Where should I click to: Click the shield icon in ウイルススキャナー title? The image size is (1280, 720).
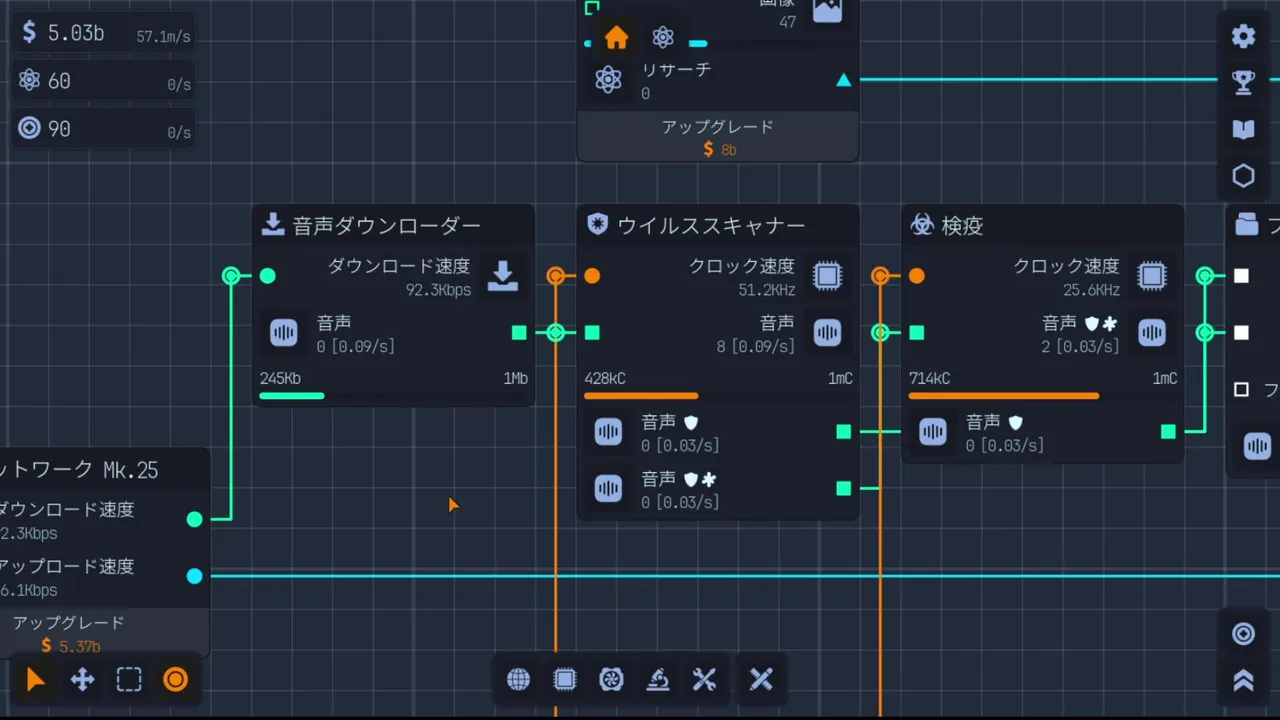[597, 225]
